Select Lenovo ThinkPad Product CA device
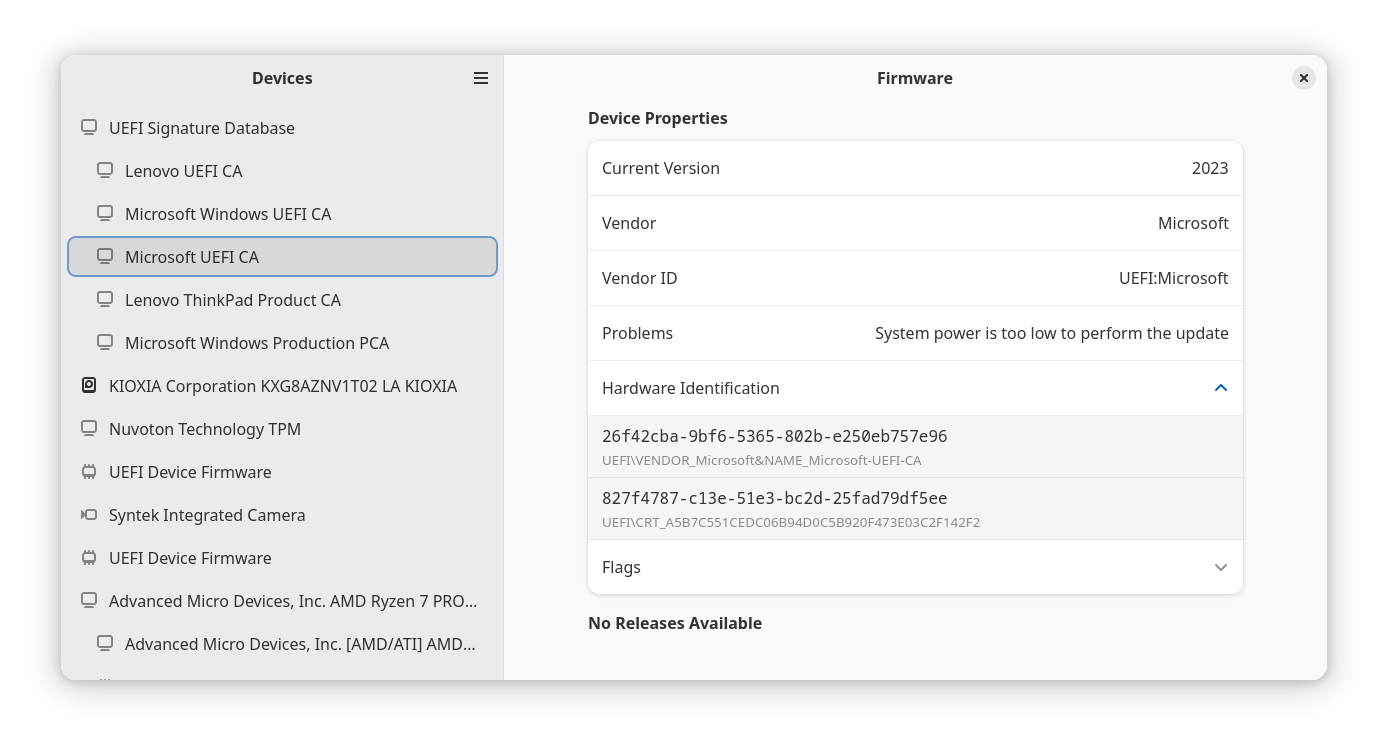The height and width of the screenshot is (747, 1388). [282, 300]
